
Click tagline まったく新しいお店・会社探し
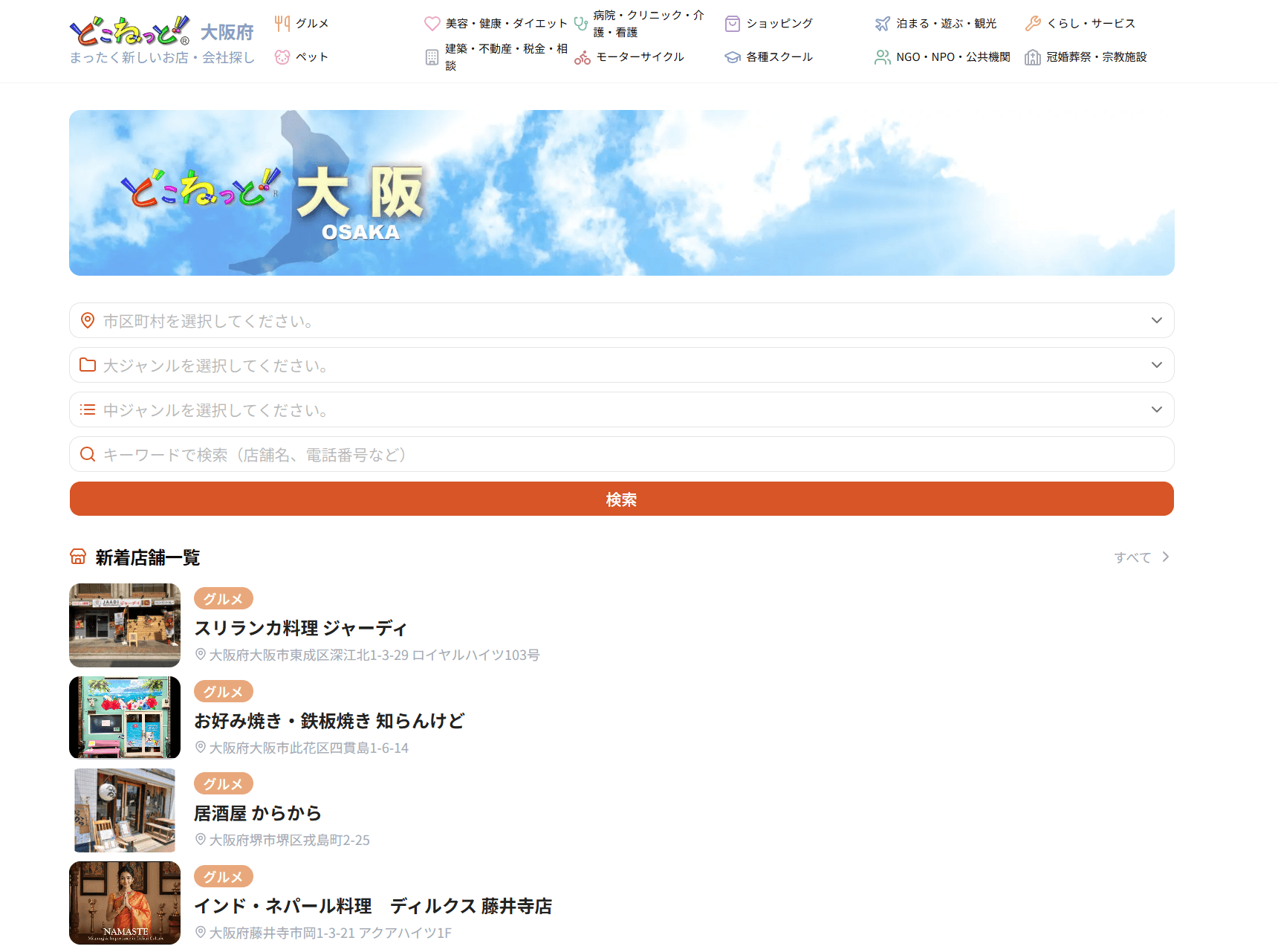tap(162, 57)
